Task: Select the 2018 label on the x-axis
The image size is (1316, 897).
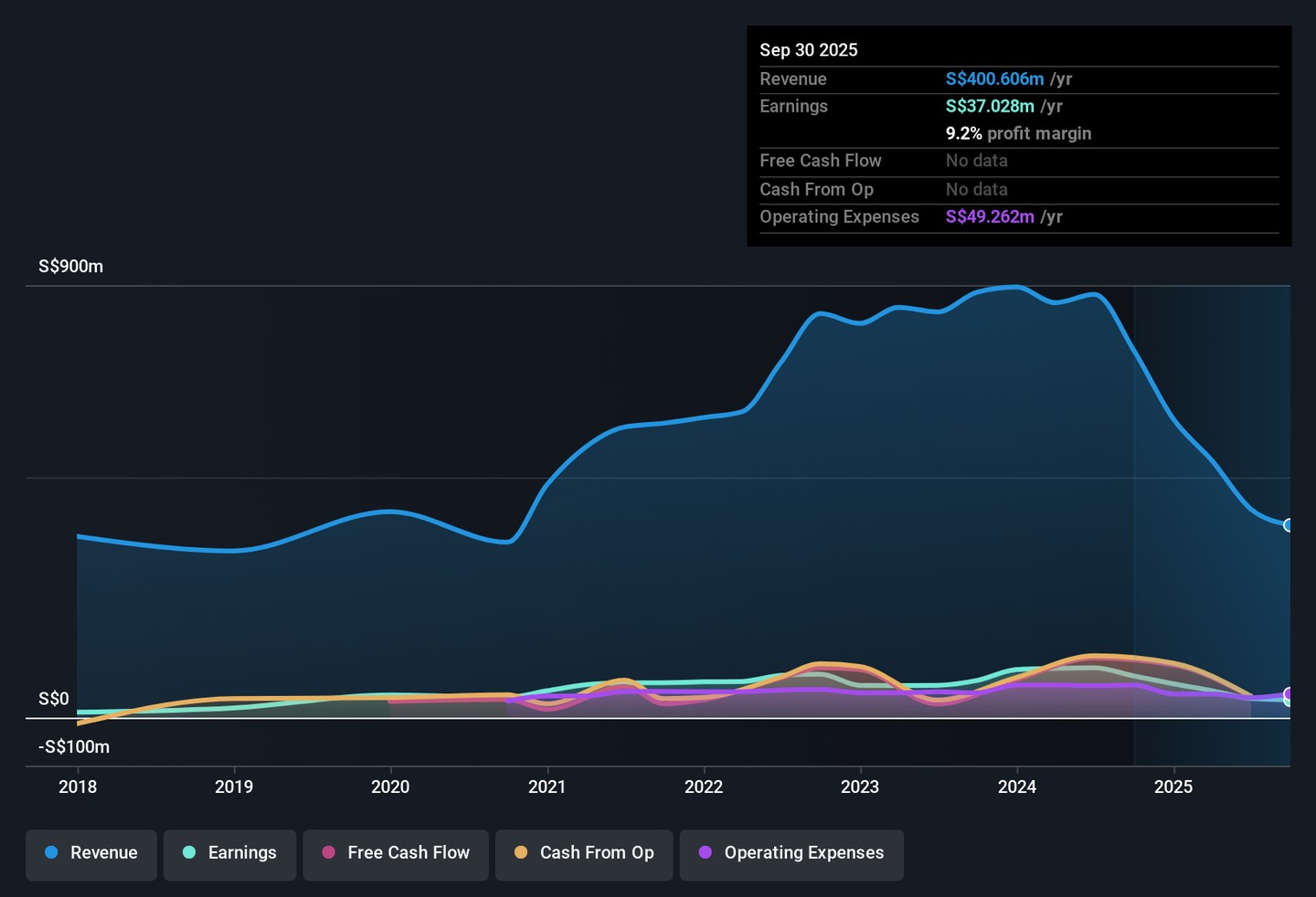Action: click(78, 786)
